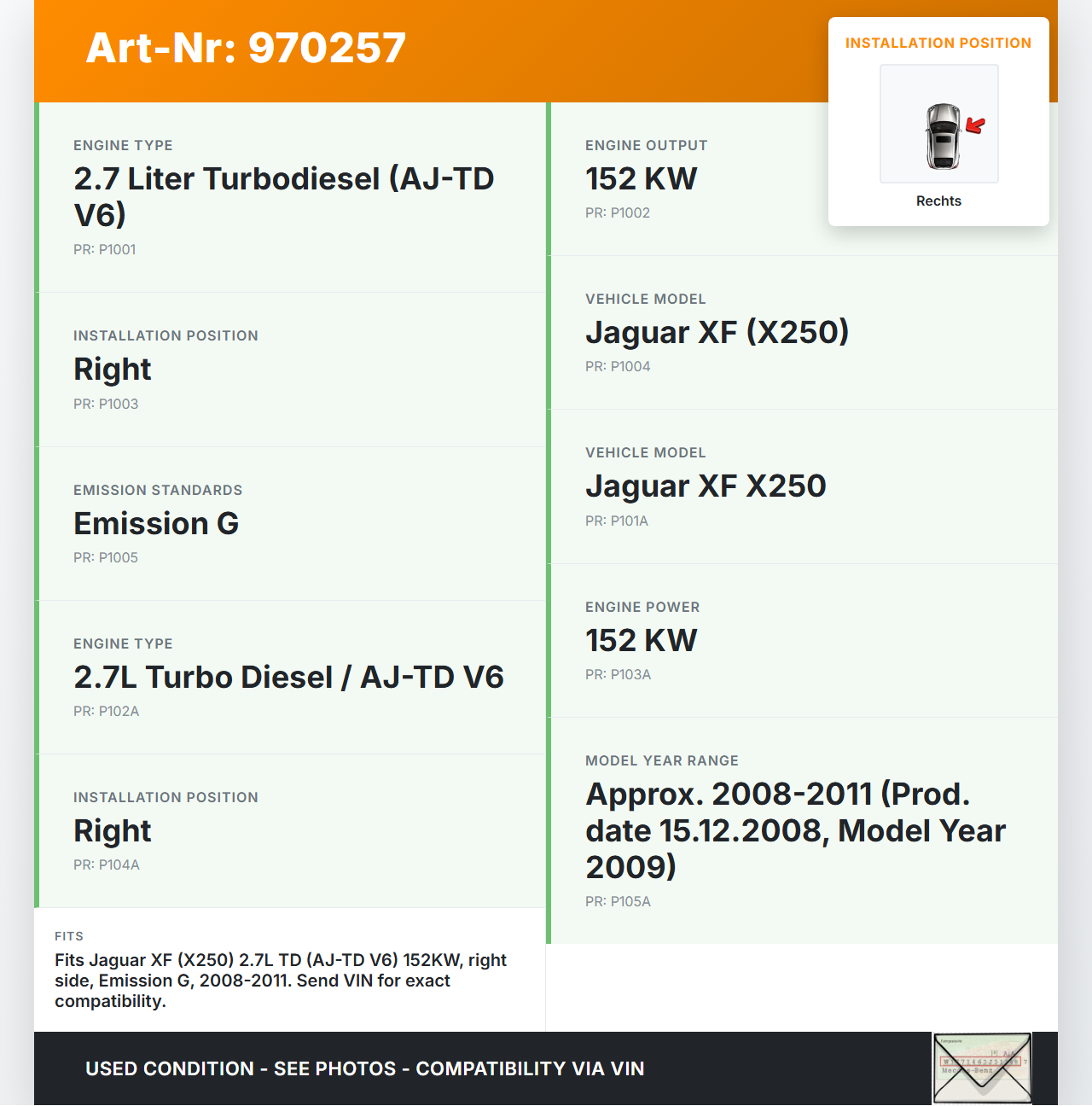Click the Installation Position card icon
Viewport: 1092px width, 1106px height.
click(938, 124)
